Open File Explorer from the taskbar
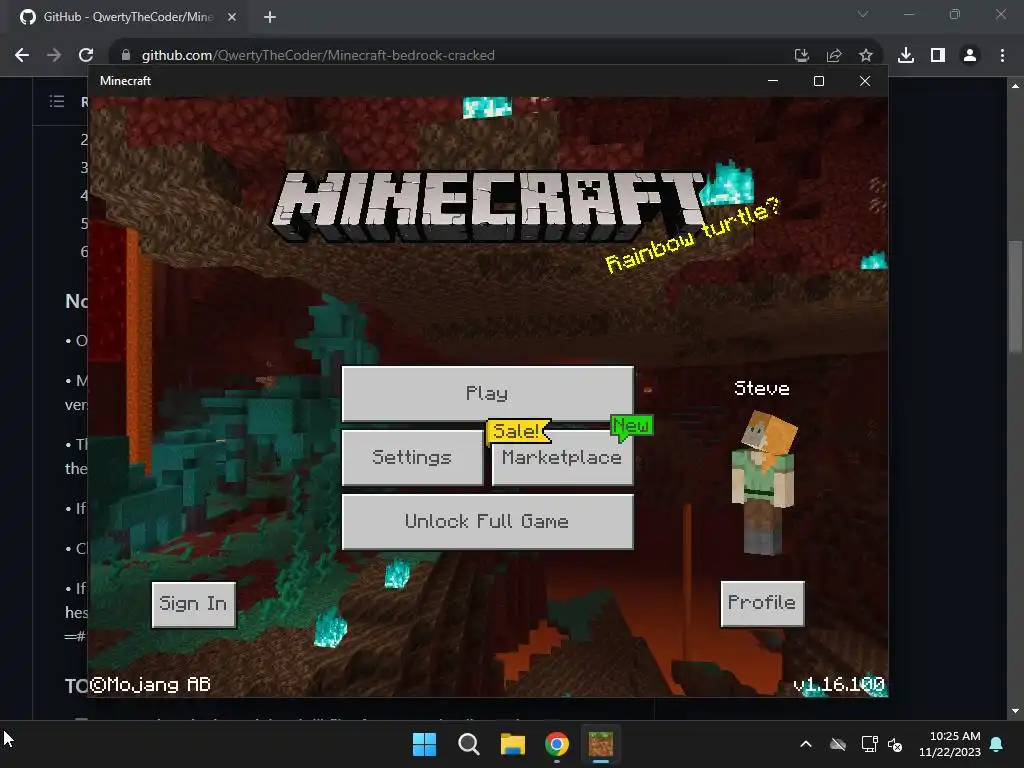The height and width of the screenshot is (768, 1024). [x=513, y=744]
